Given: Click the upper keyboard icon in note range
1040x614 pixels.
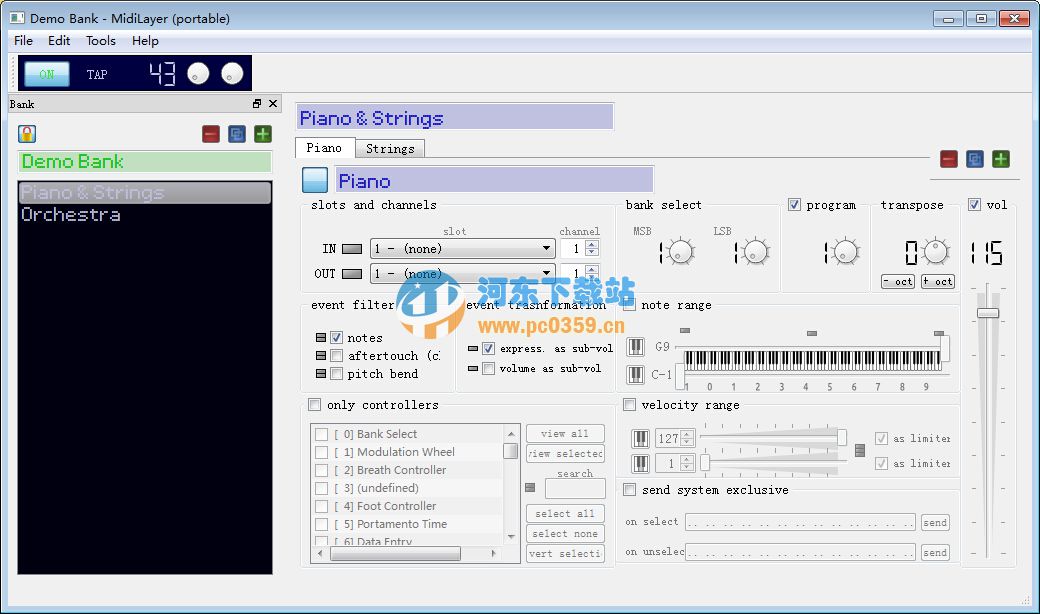Looking at the screenshot, I should click(x=637, y=346).
